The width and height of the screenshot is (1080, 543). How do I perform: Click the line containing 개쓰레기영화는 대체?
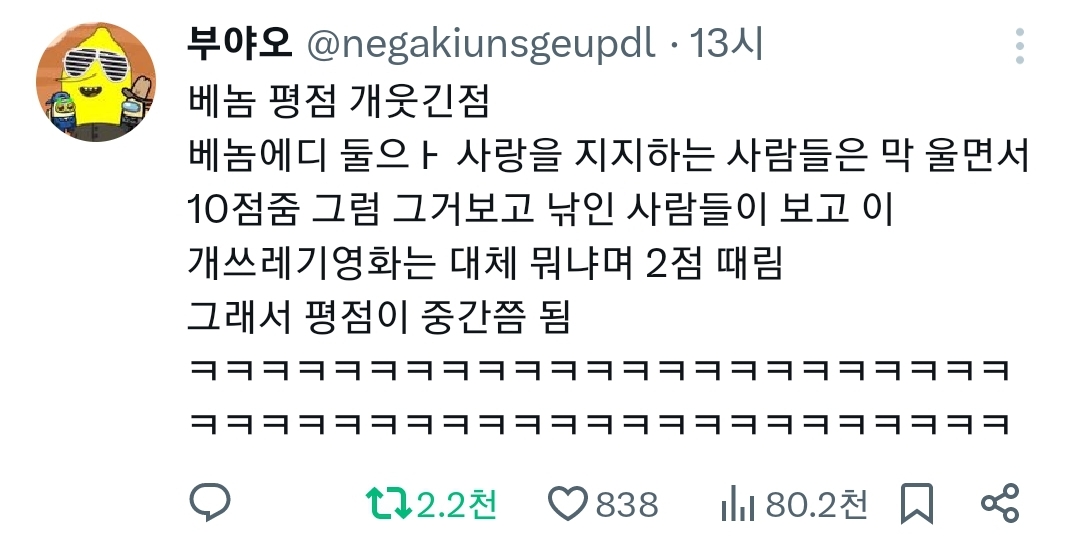tap(485, 263)
